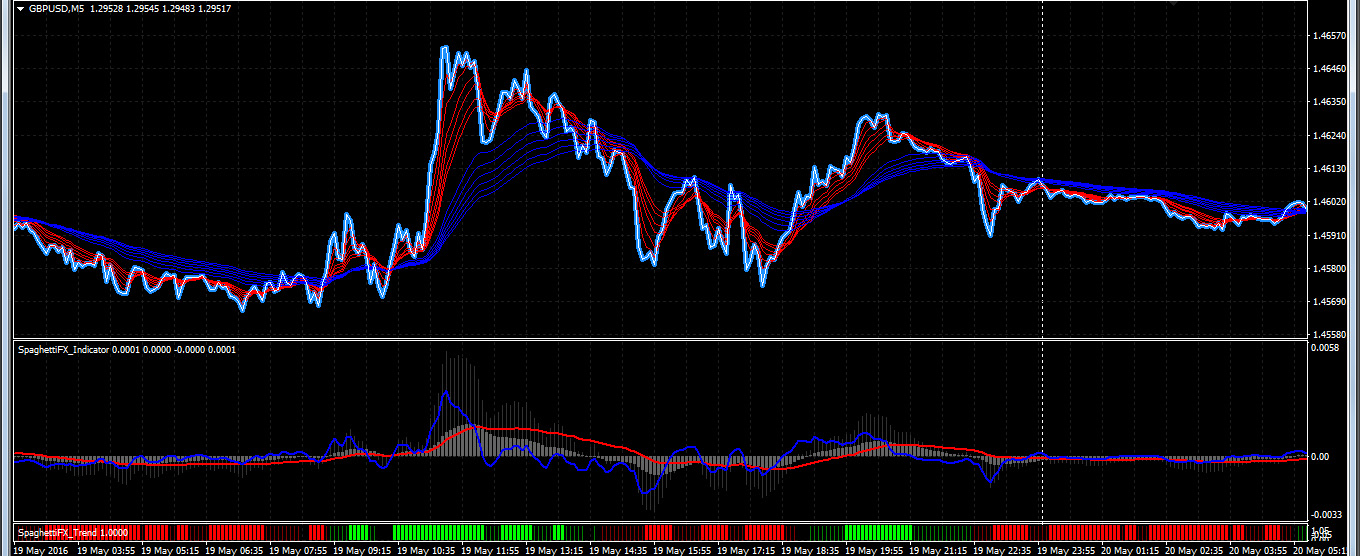Click the 19 May 13:15 time label
This screenshot has height=556, width=1360.
click(554, 550)
